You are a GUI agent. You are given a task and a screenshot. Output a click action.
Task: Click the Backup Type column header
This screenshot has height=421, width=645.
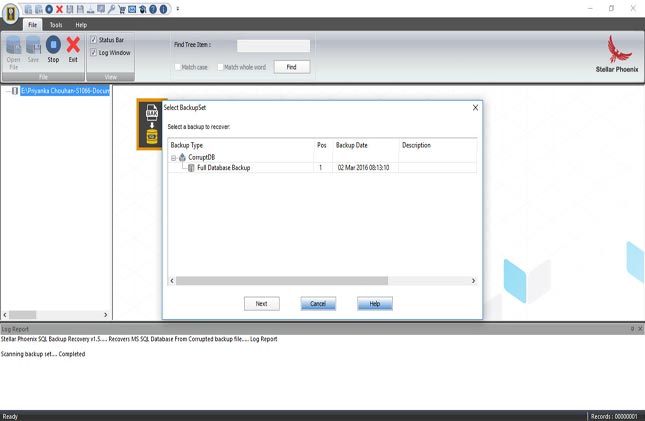coord(241,145)
